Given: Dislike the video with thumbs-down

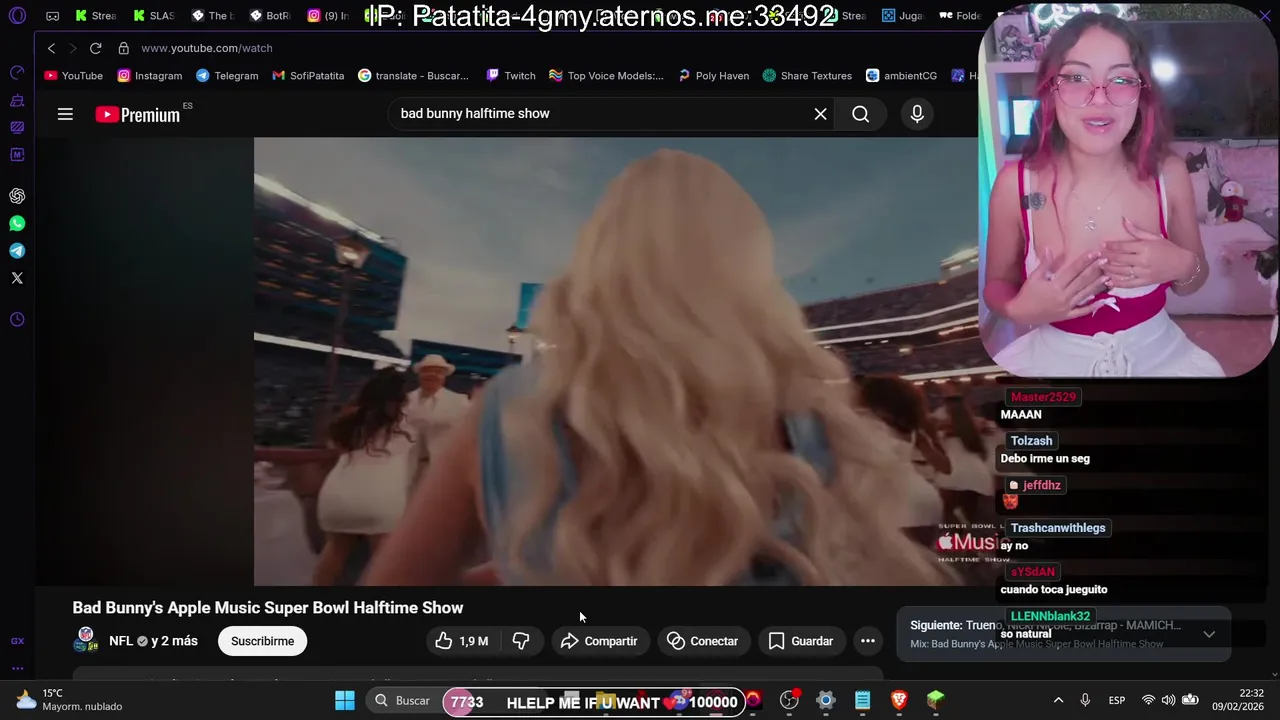Looking at the screenshot, I should point(520,641).
